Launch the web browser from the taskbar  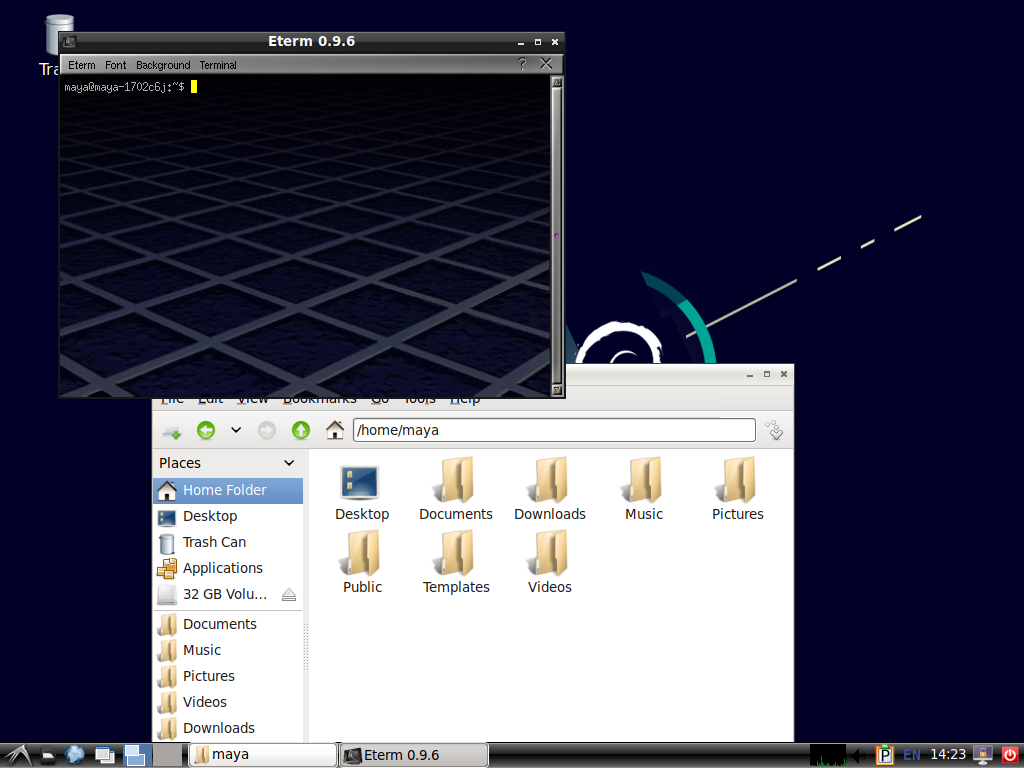click(x=75, y=755)
